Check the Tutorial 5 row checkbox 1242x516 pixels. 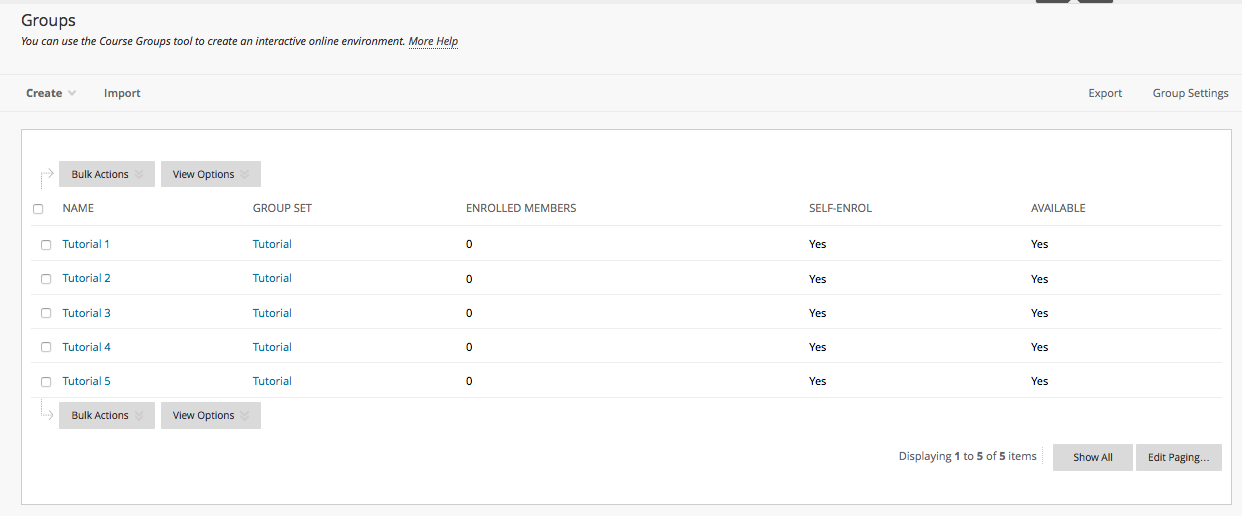pyautogui.click(x=46, y=382)
